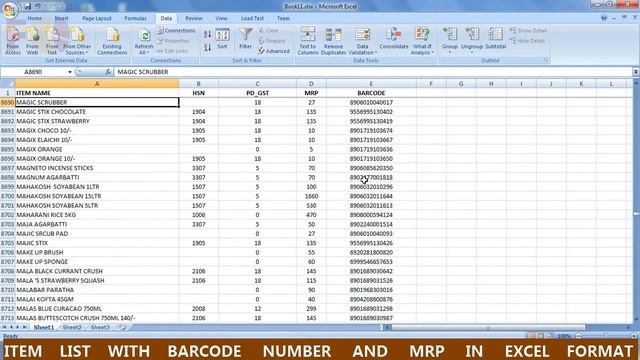Image resolution: width=640 pixels, height=360 pixels.
Task: Click the Data Validation icon
Action: point(362,35)
